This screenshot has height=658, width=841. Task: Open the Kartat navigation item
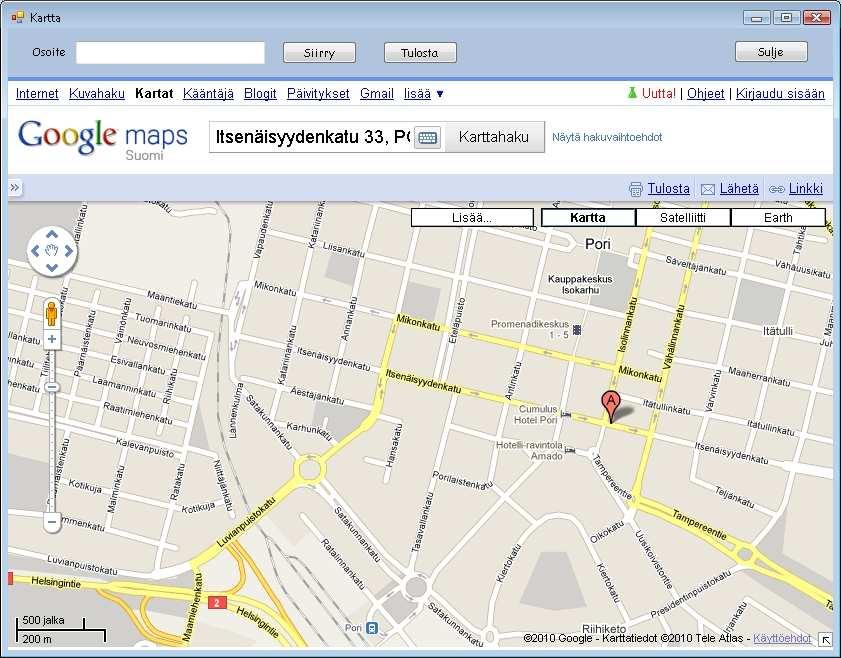(x=154, y=93)
